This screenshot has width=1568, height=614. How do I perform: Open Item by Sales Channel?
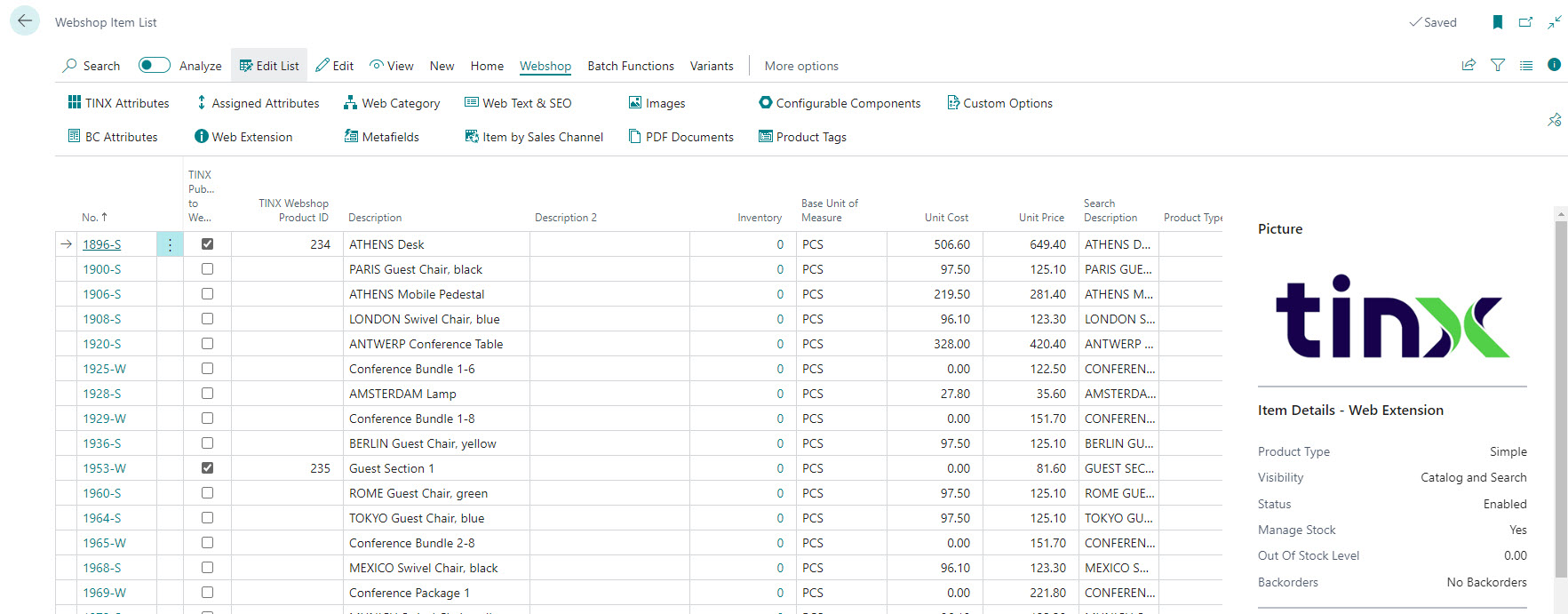coord(534,137)
